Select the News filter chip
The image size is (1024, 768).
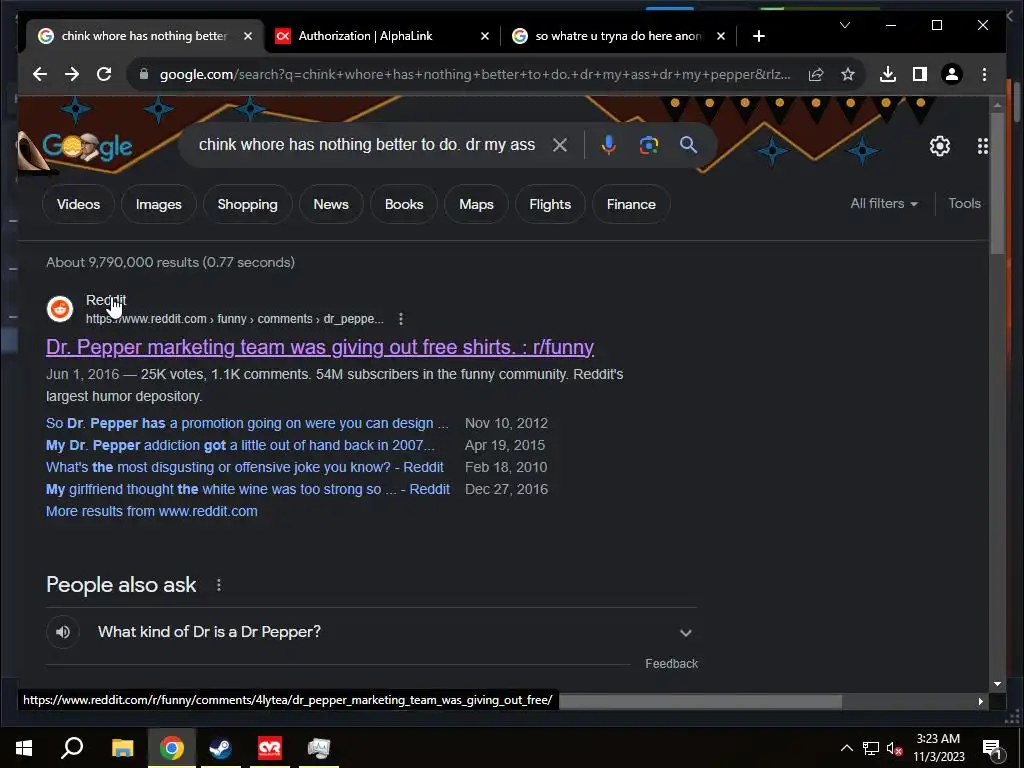point(331,204)
